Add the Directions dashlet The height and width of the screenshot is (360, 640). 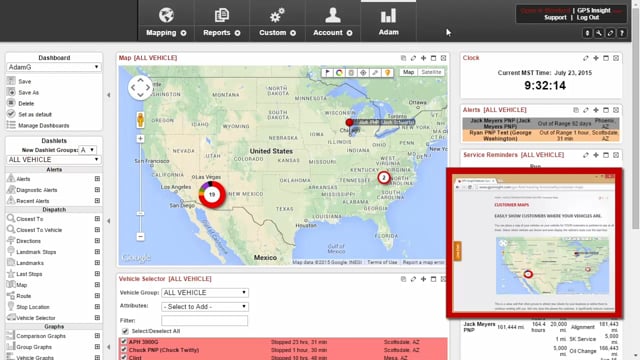(97, 241)
